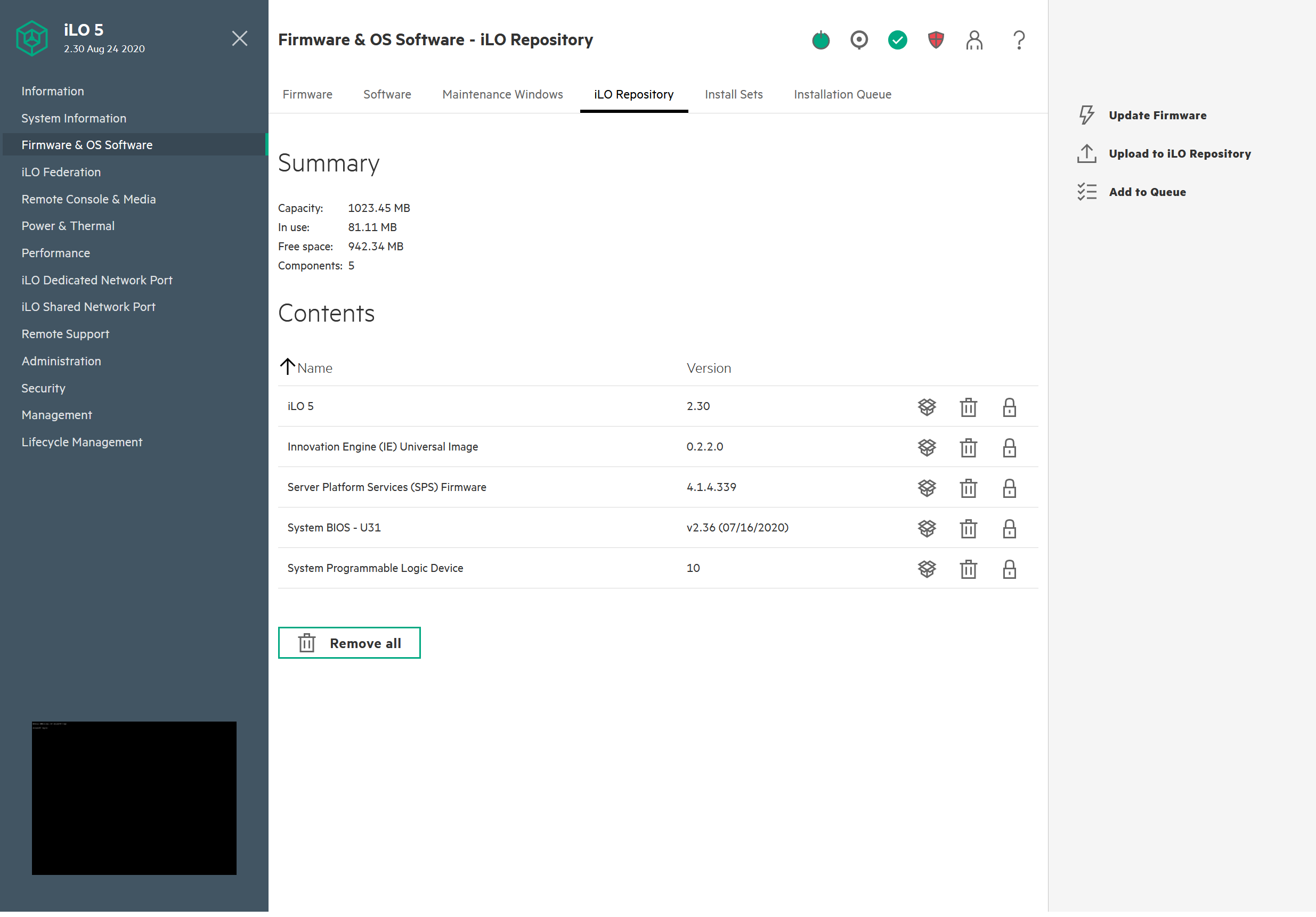Click lock icon for System Programmable Logic Device
This screenshot has height=917, width=1316.
pos(1009,569)
